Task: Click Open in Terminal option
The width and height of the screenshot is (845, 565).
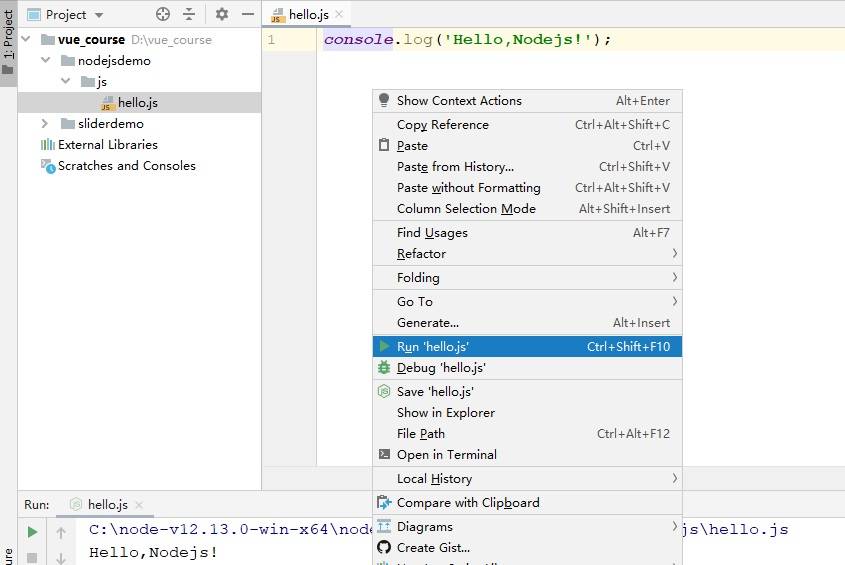Action: (446, 454)
